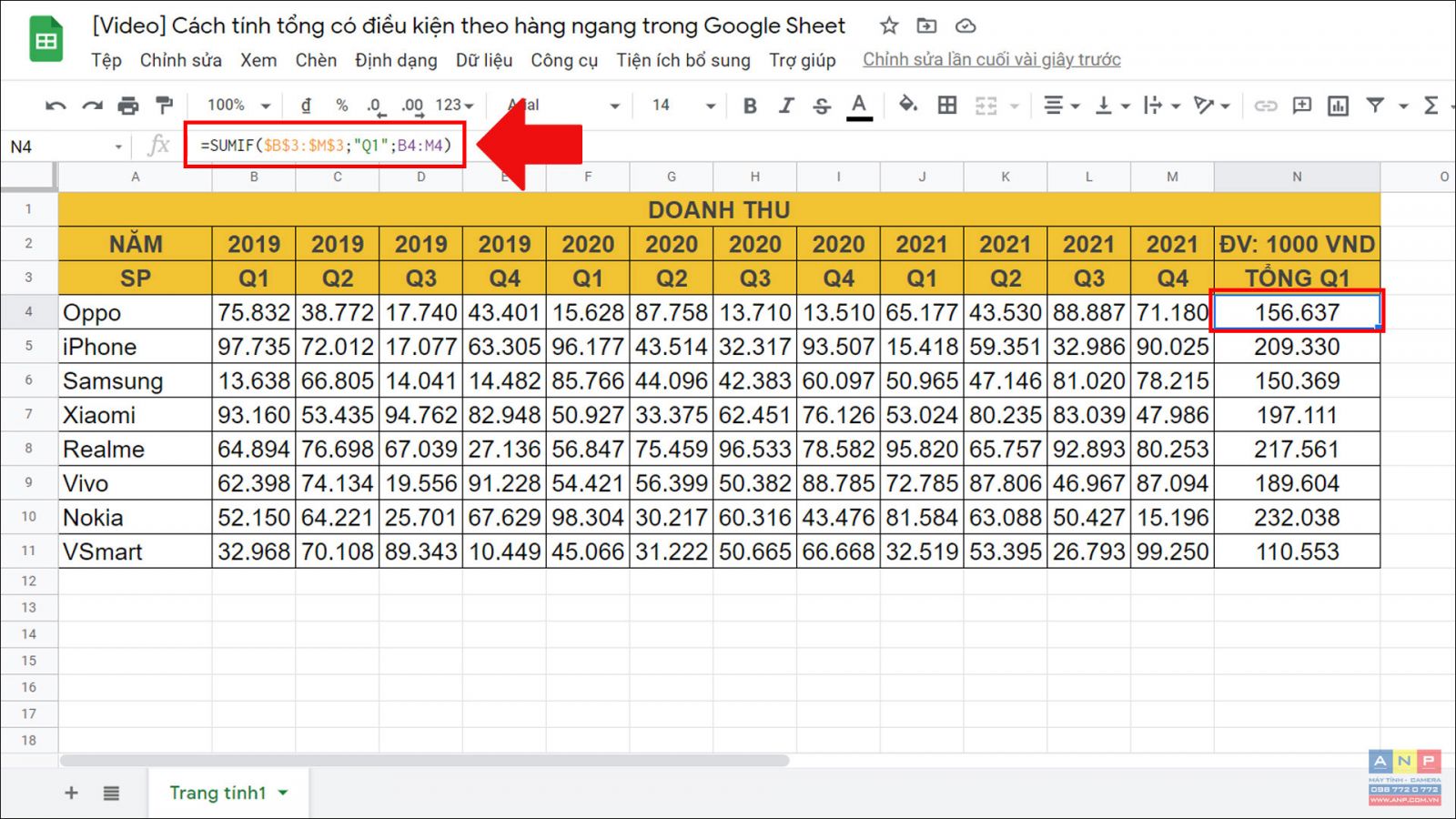Open the Tệp menu
This screenshot has height=819, width=1456.
(106, 60)
